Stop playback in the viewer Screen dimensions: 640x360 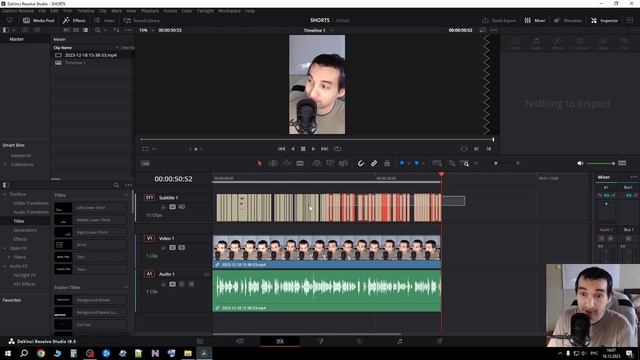tap(303, 149)
